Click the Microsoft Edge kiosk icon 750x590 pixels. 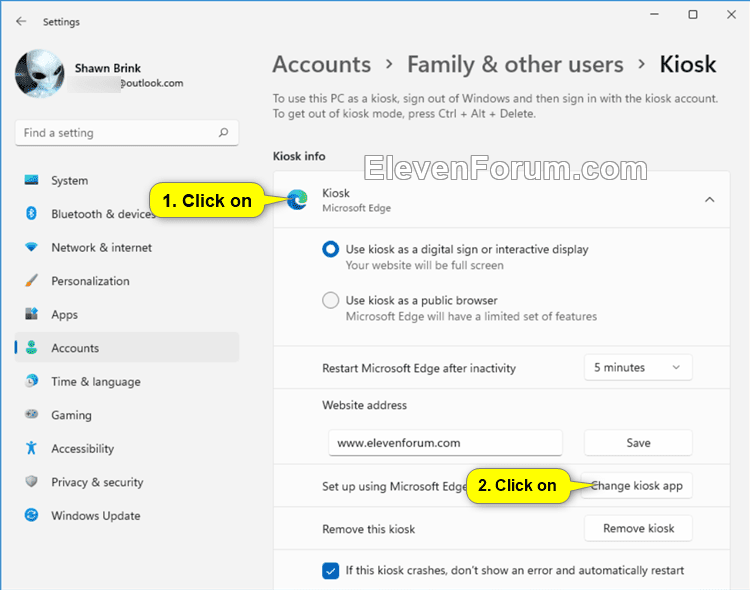pyautogui.click(x=297, y=200)
